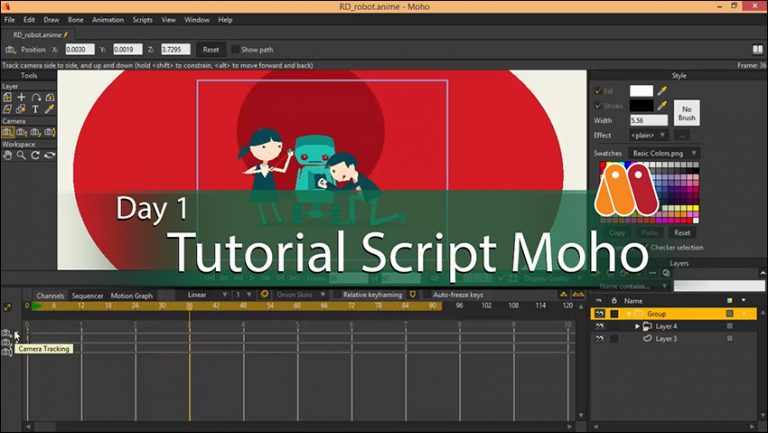Select the Track Camera tool
This screenshot has width=768, height=433.
point(7,132)
